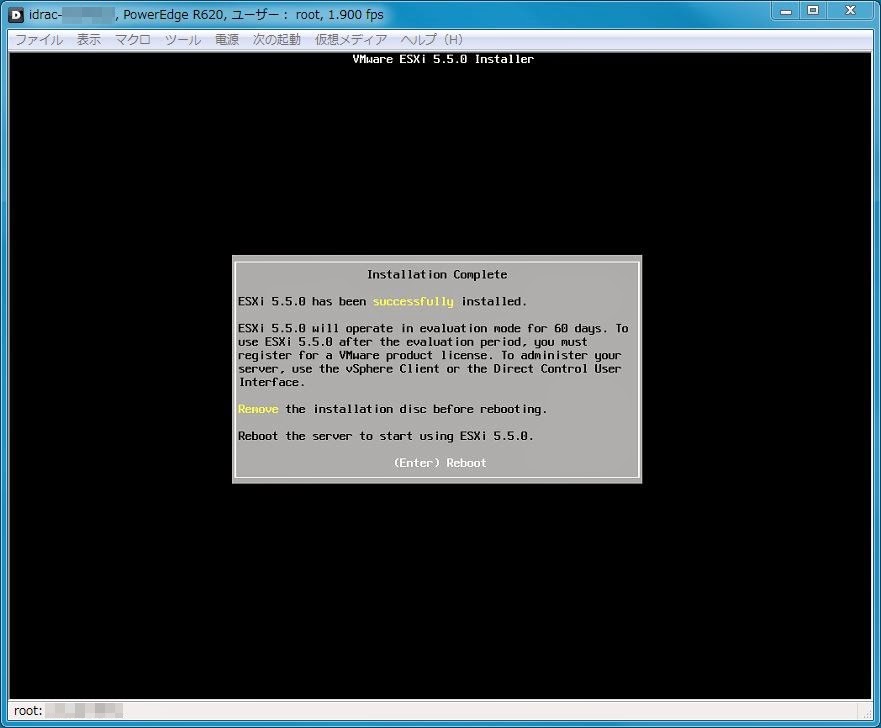Click (Enter) Reboot in the installer dialog
The height and width of the screenshot is (728, 881).
[x=440, y=463]
